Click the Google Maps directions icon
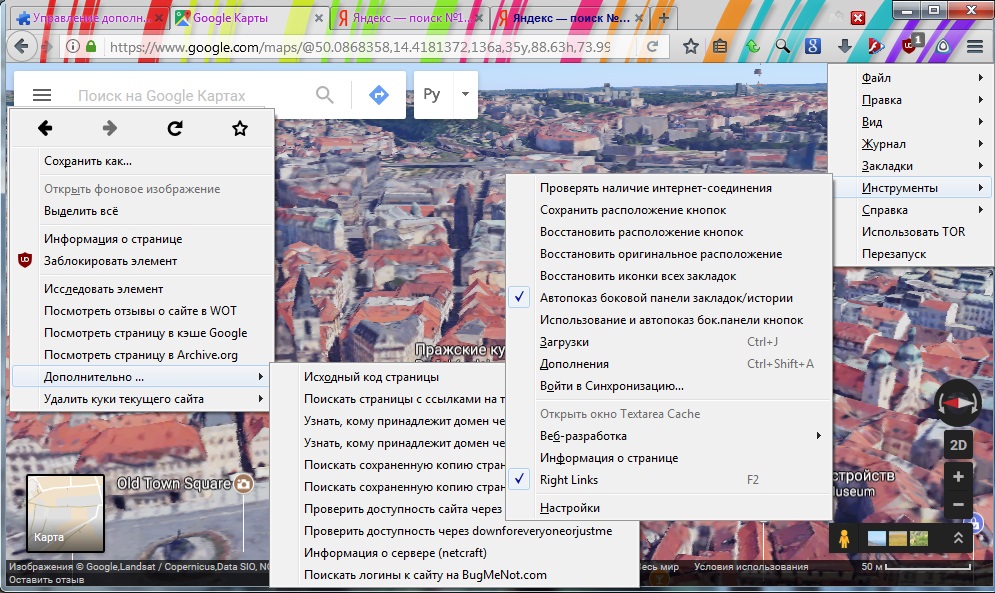Screen dimensions: 995x593 click(x=378, y=95)
